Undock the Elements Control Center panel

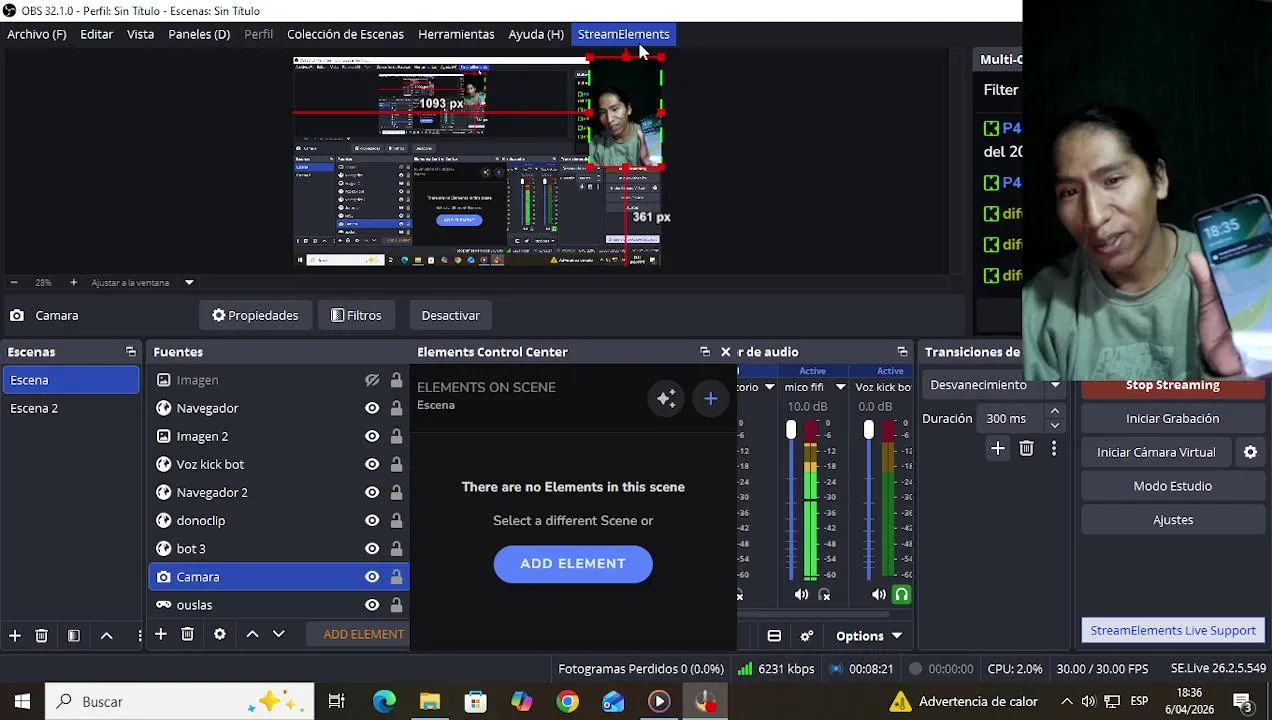coord(705,352)
